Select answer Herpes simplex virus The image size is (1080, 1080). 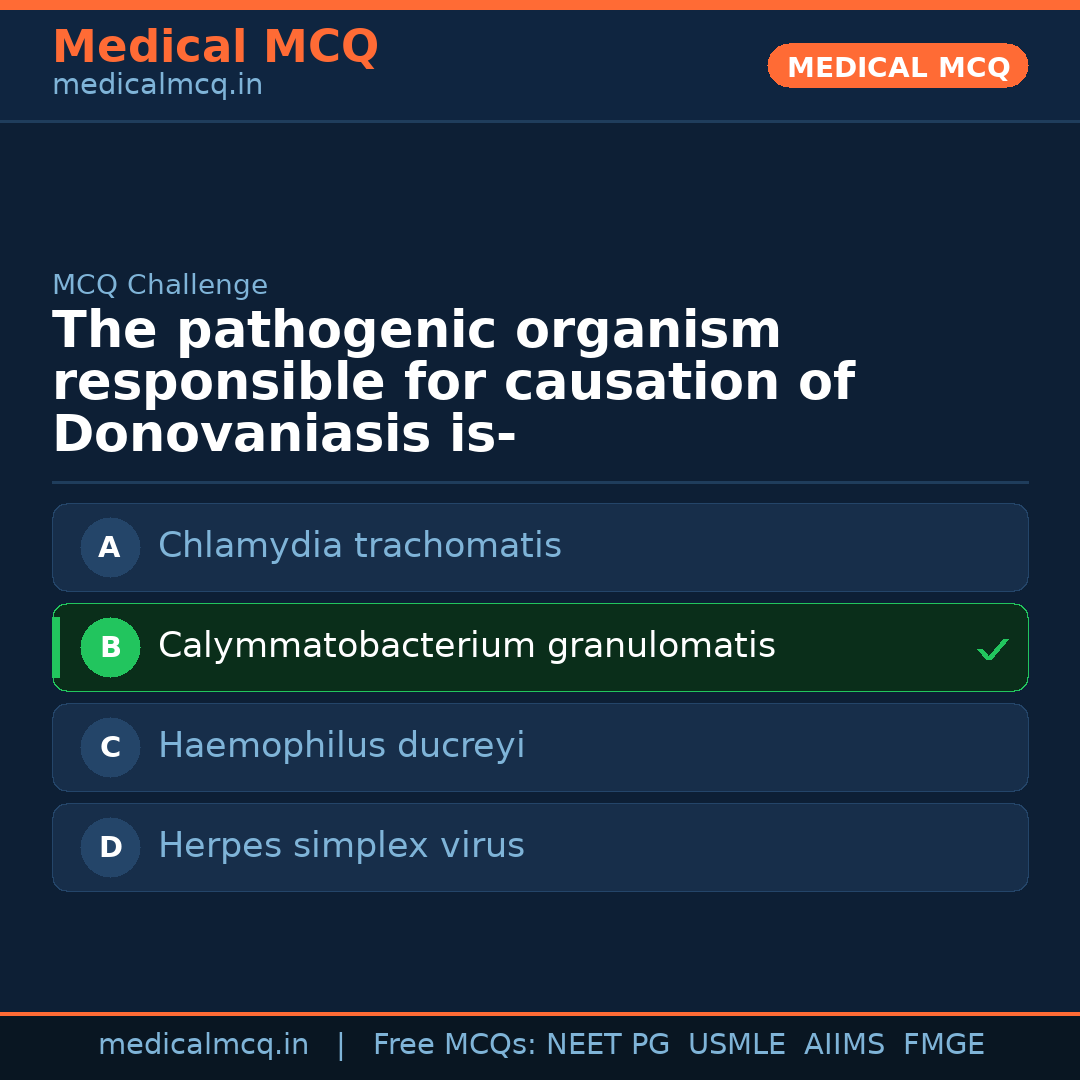tap(341, 846)
